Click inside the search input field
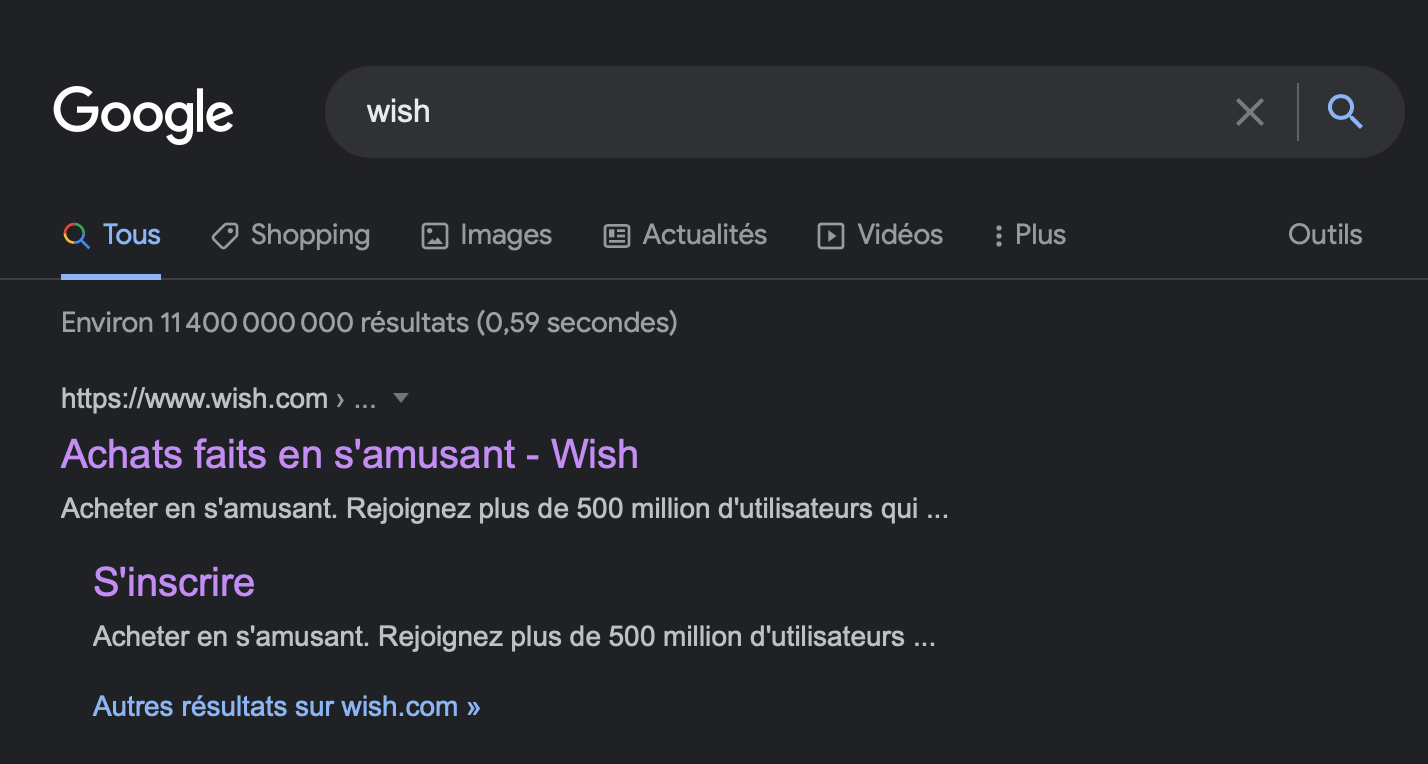The height and width of the screenshot is (764, 1428). coord(700,112)
